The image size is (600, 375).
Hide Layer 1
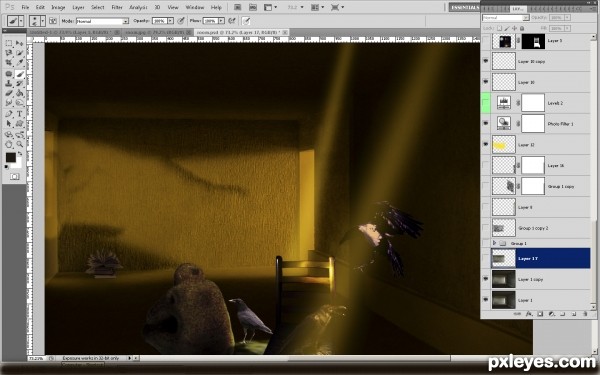486,300
